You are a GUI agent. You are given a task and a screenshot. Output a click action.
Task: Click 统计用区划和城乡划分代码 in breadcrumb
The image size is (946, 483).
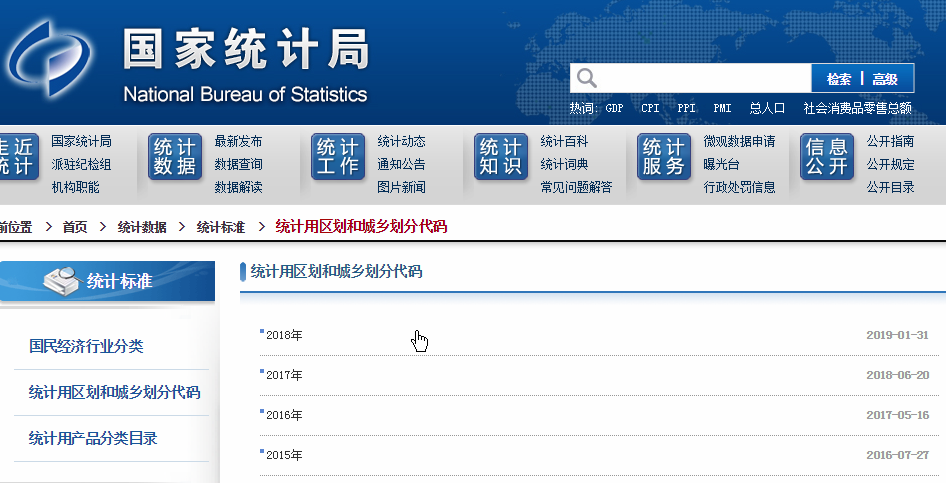click(x=361, y=226)
